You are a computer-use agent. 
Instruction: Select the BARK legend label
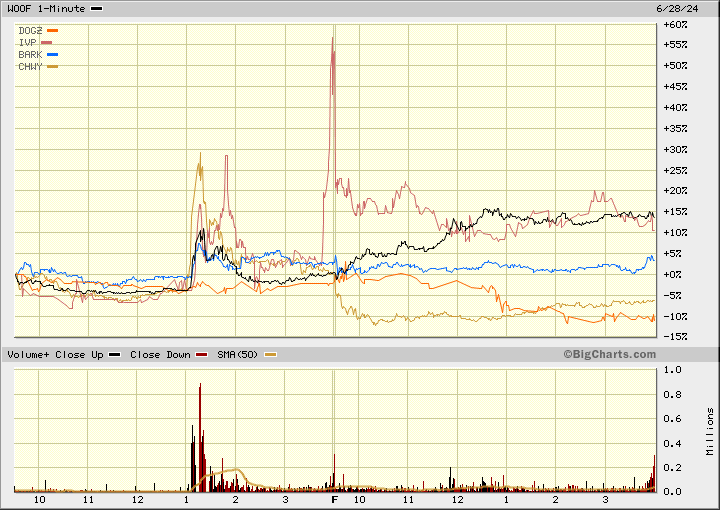coord(30,55)
